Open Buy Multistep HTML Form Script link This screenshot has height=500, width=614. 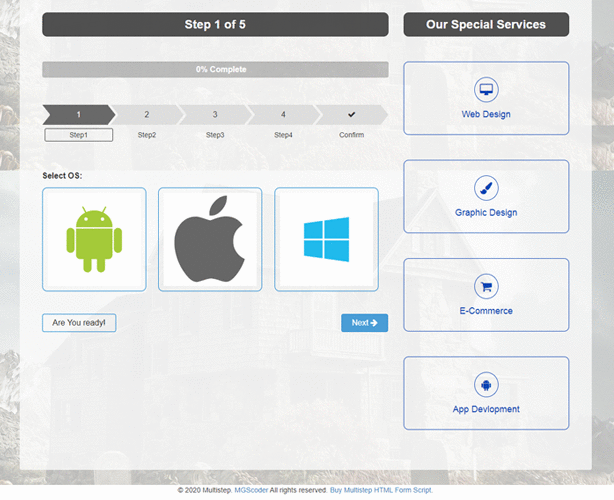pyautogui.click(x=381, y=490)
